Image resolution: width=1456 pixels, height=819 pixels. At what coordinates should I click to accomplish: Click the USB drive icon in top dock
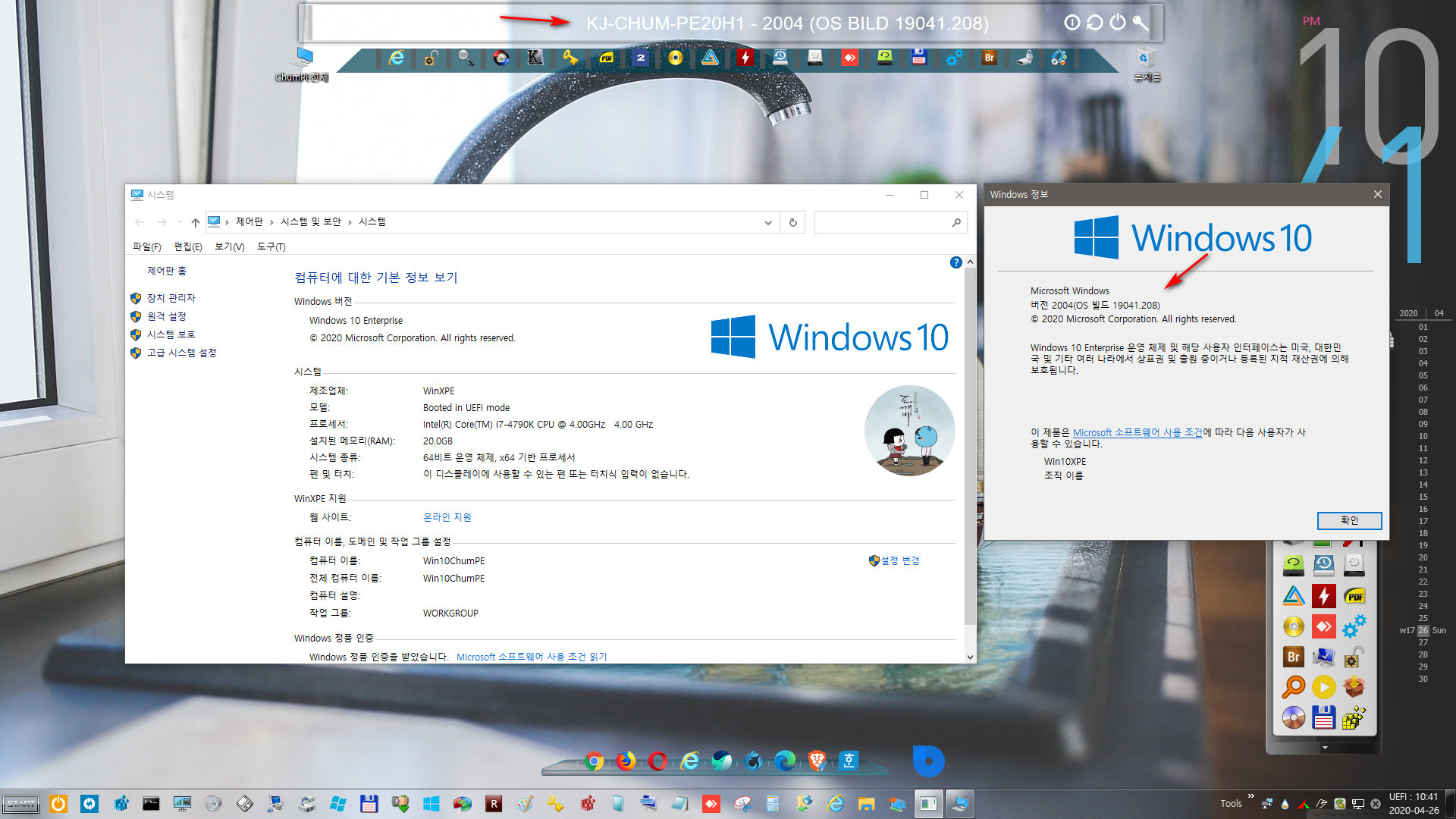pos(1025,58)
